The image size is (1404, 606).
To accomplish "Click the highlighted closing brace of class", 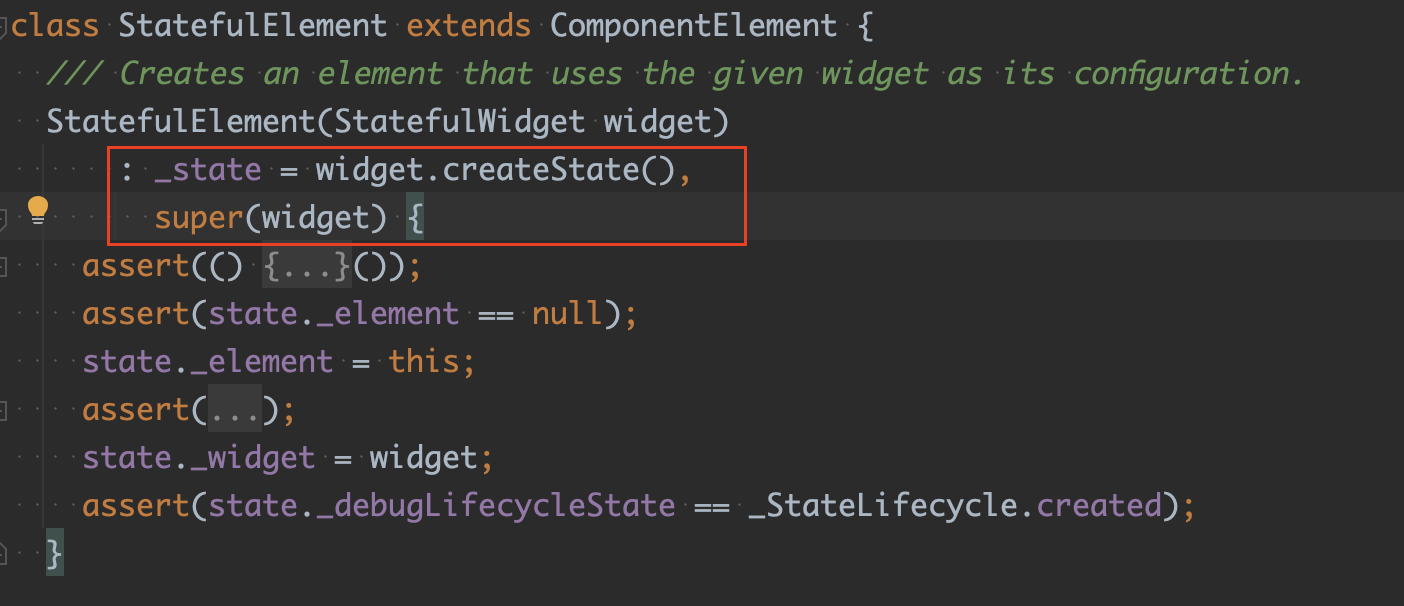I will pyautogui.click(x=55, y=554).
